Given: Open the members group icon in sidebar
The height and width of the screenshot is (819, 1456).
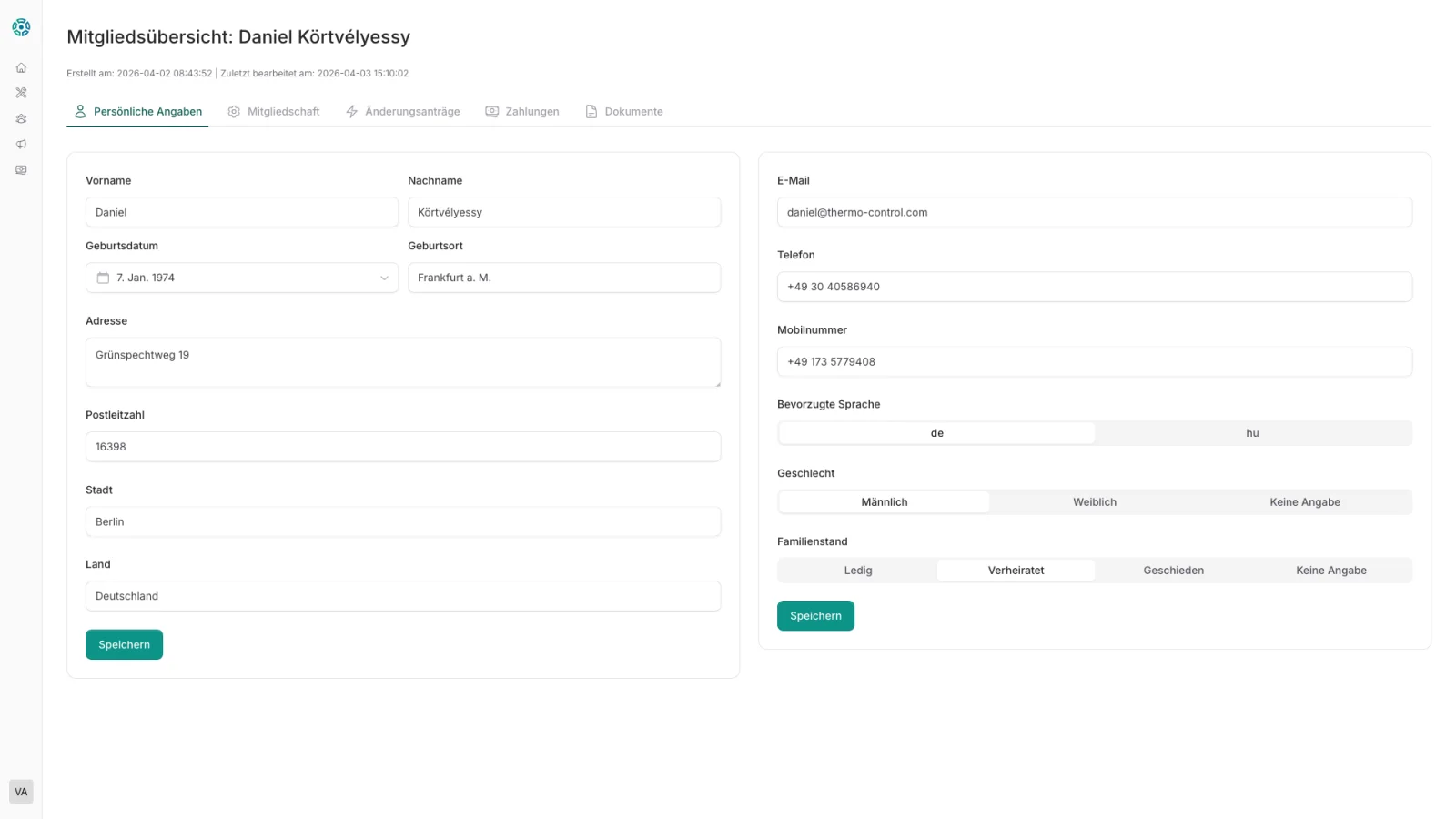Looking at the screenshot, I should [21, 118].
